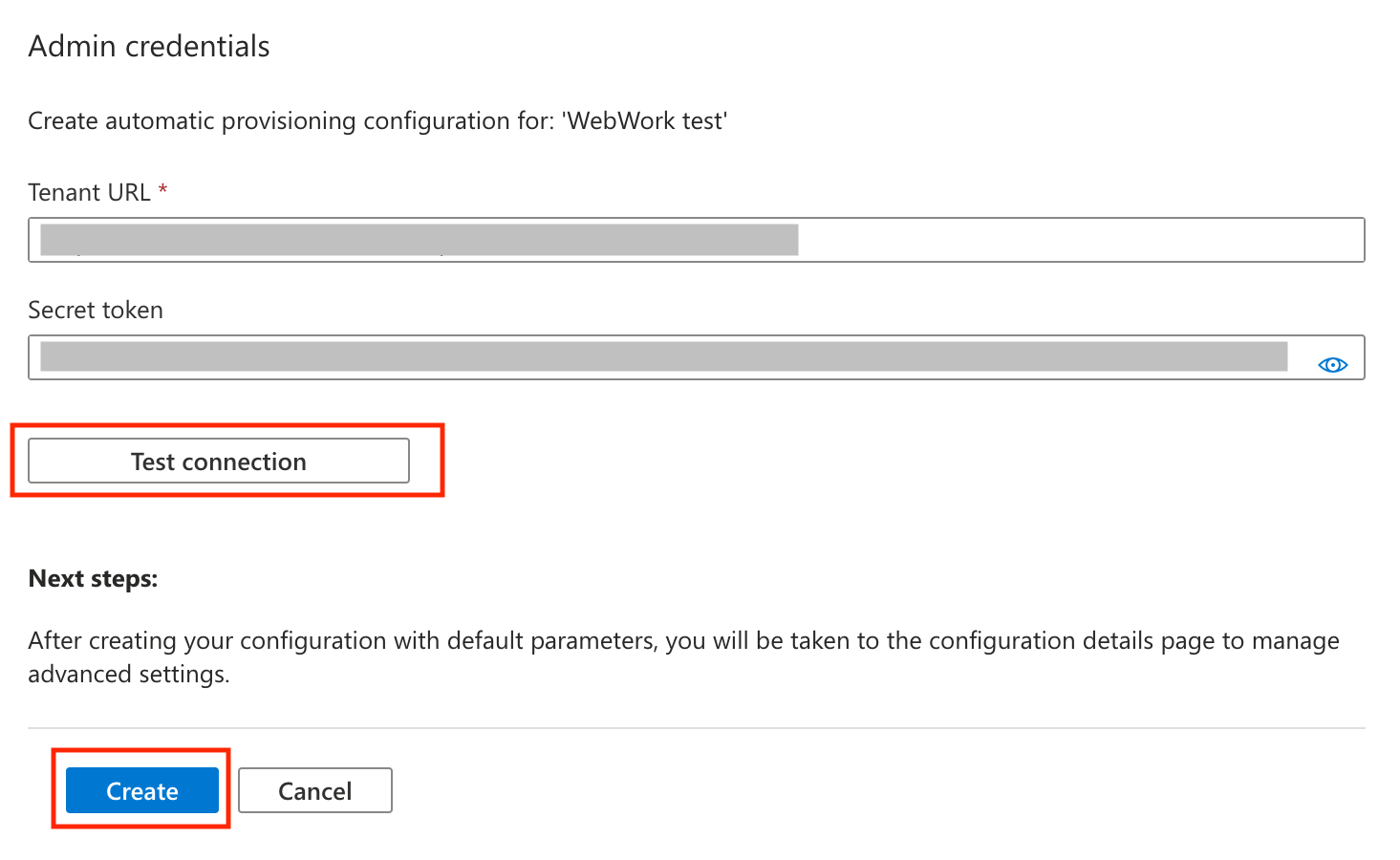1400x860 pixels.
Task: Verify credentials using Test connection
Action: (218, 461)
